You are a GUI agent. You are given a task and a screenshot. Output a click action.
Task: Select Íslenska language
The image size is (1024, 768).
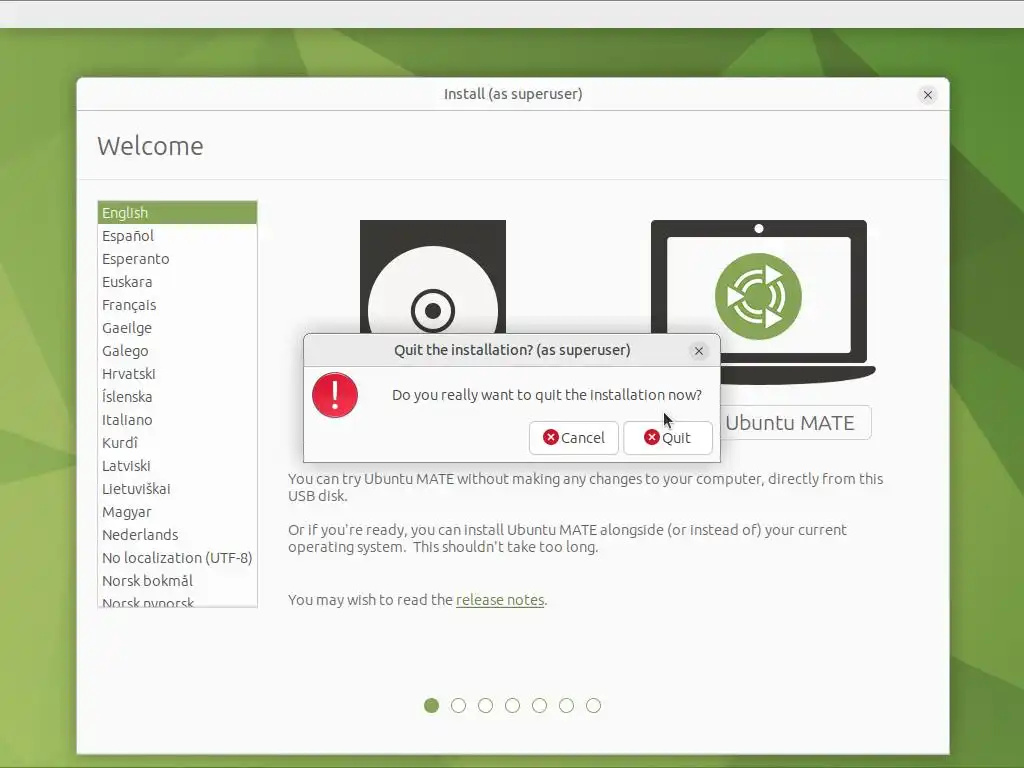tap(177, 396)
